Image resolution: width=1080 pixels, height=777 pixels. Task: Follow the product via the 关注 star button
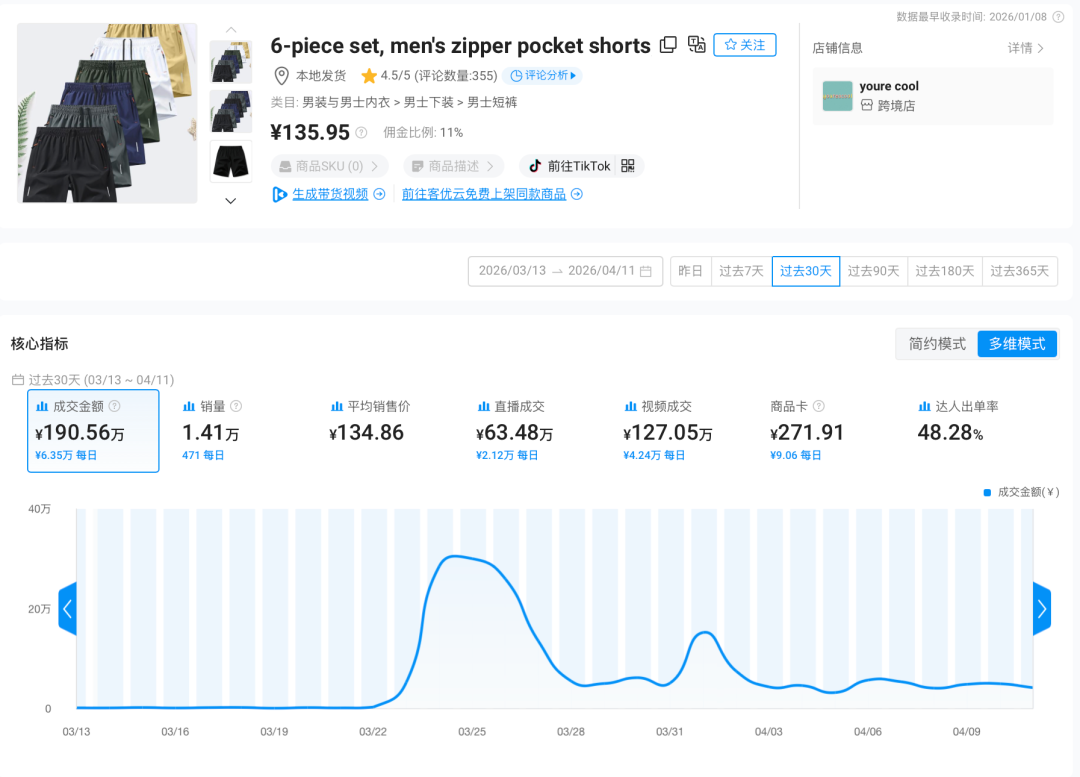pyautogui.click(x=744, y=45)
